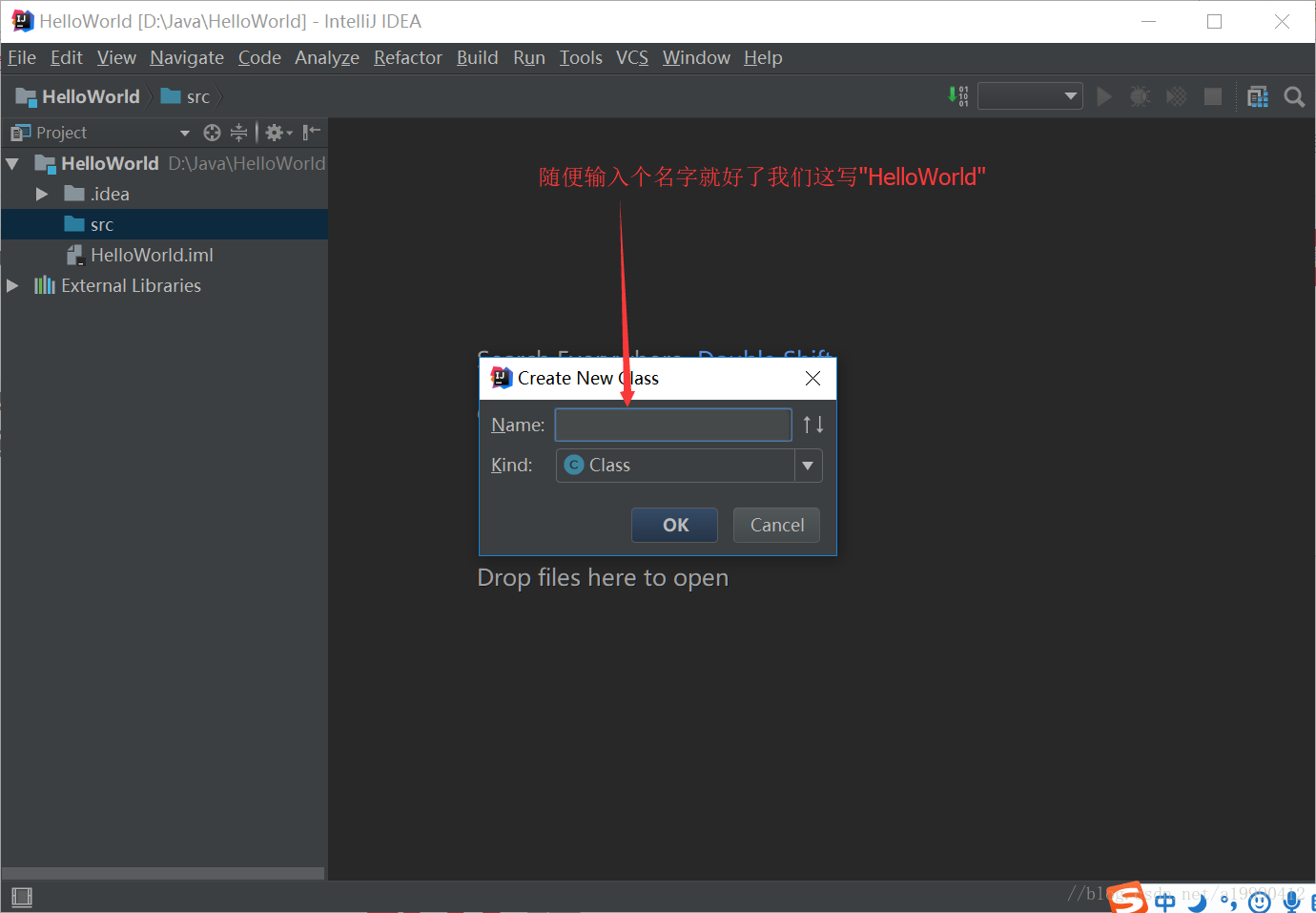Open the Help menu
1316x913 pixels.
[x=763, y=58]
